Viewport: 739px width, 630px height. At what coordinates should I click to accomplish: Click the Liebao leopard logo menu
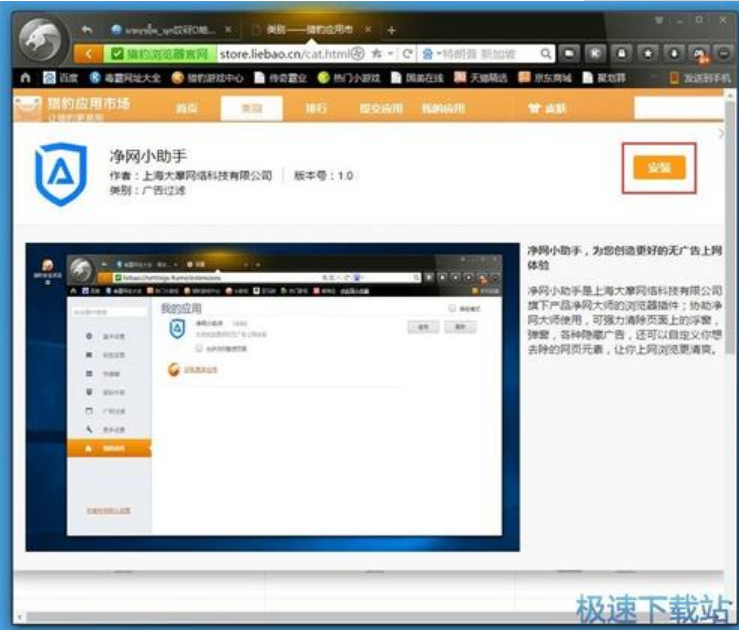(42, 41)
